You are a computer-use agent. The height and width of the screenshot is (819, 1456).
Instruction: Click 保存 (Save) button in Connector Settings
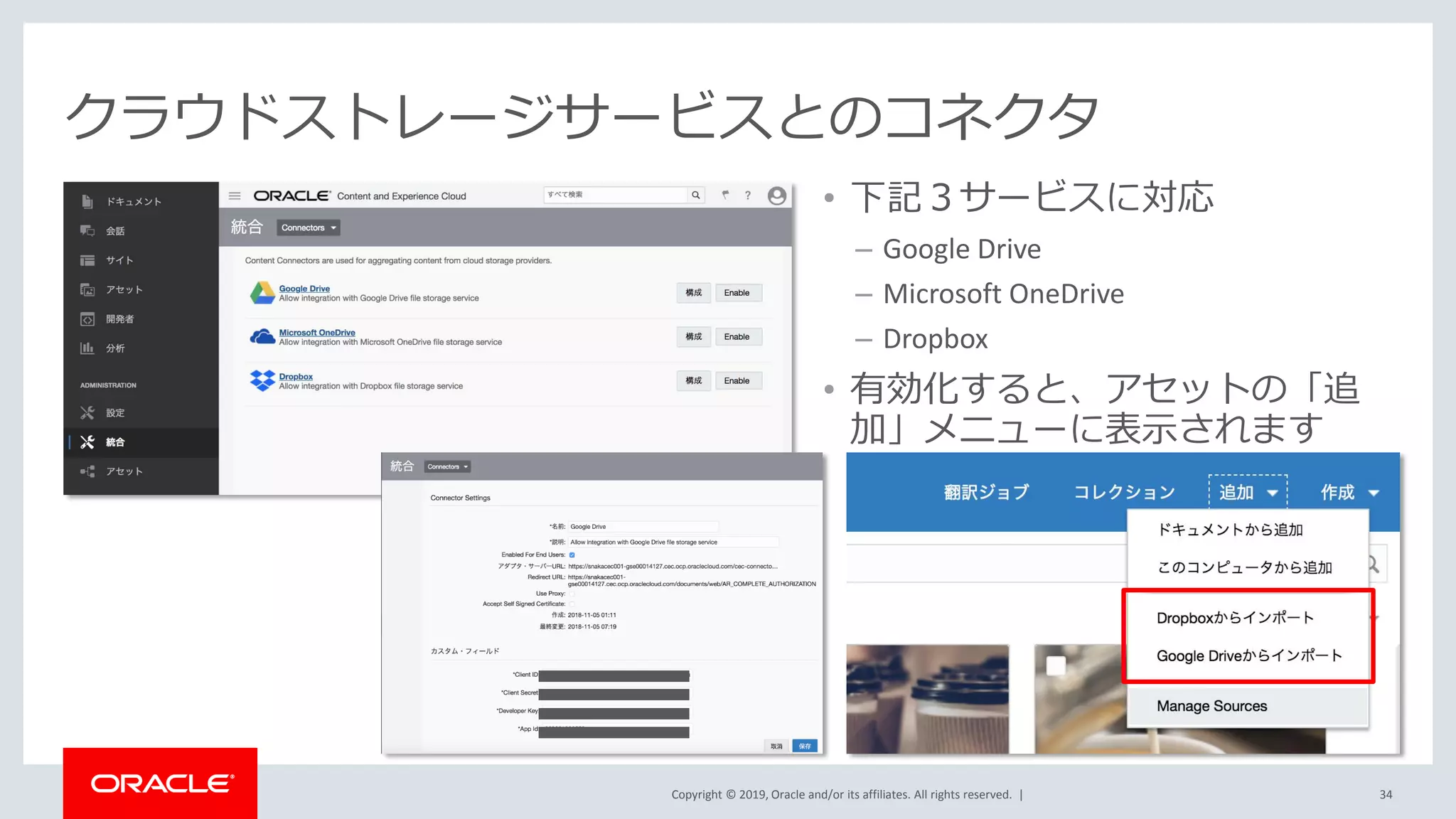(x=805, y=746)
